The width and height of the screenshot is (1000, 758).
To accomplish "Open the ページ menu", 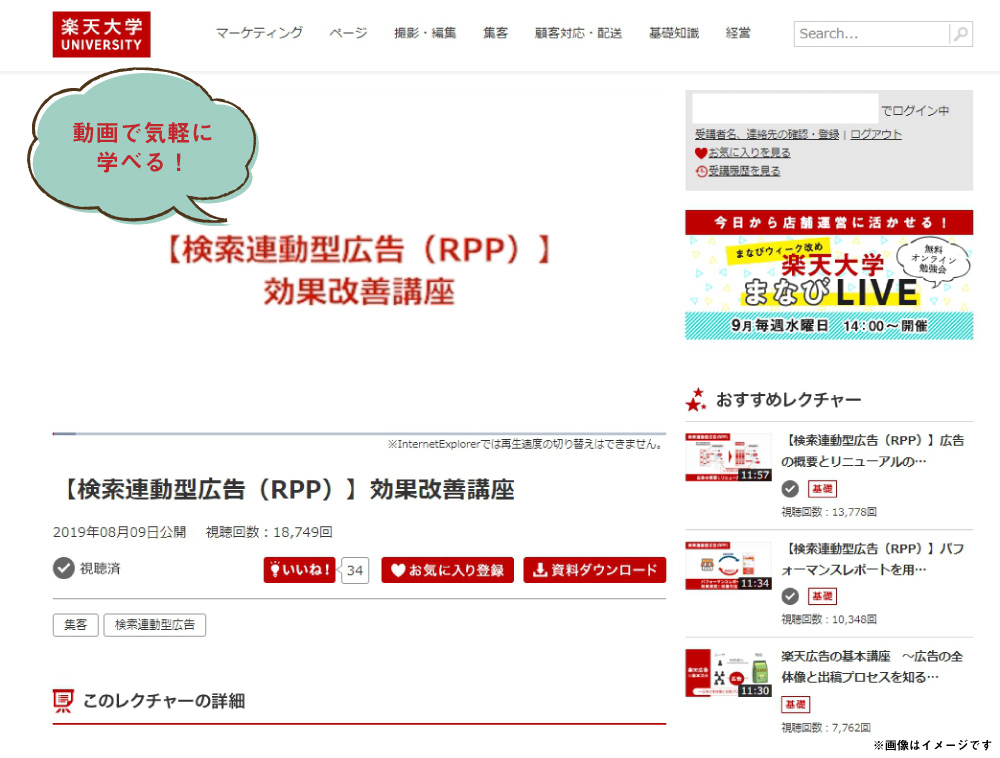I will [x=348, y=33].
